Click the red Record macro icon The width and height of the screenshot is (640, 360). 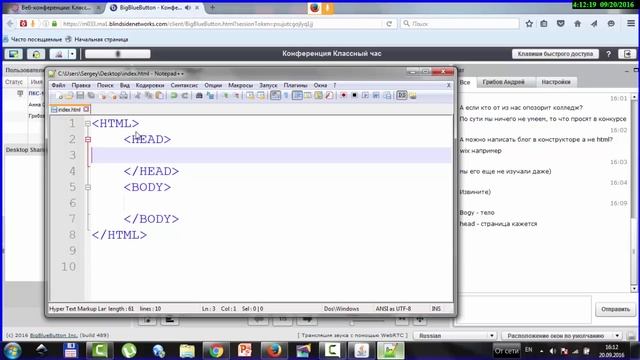(x=344, y=96)
